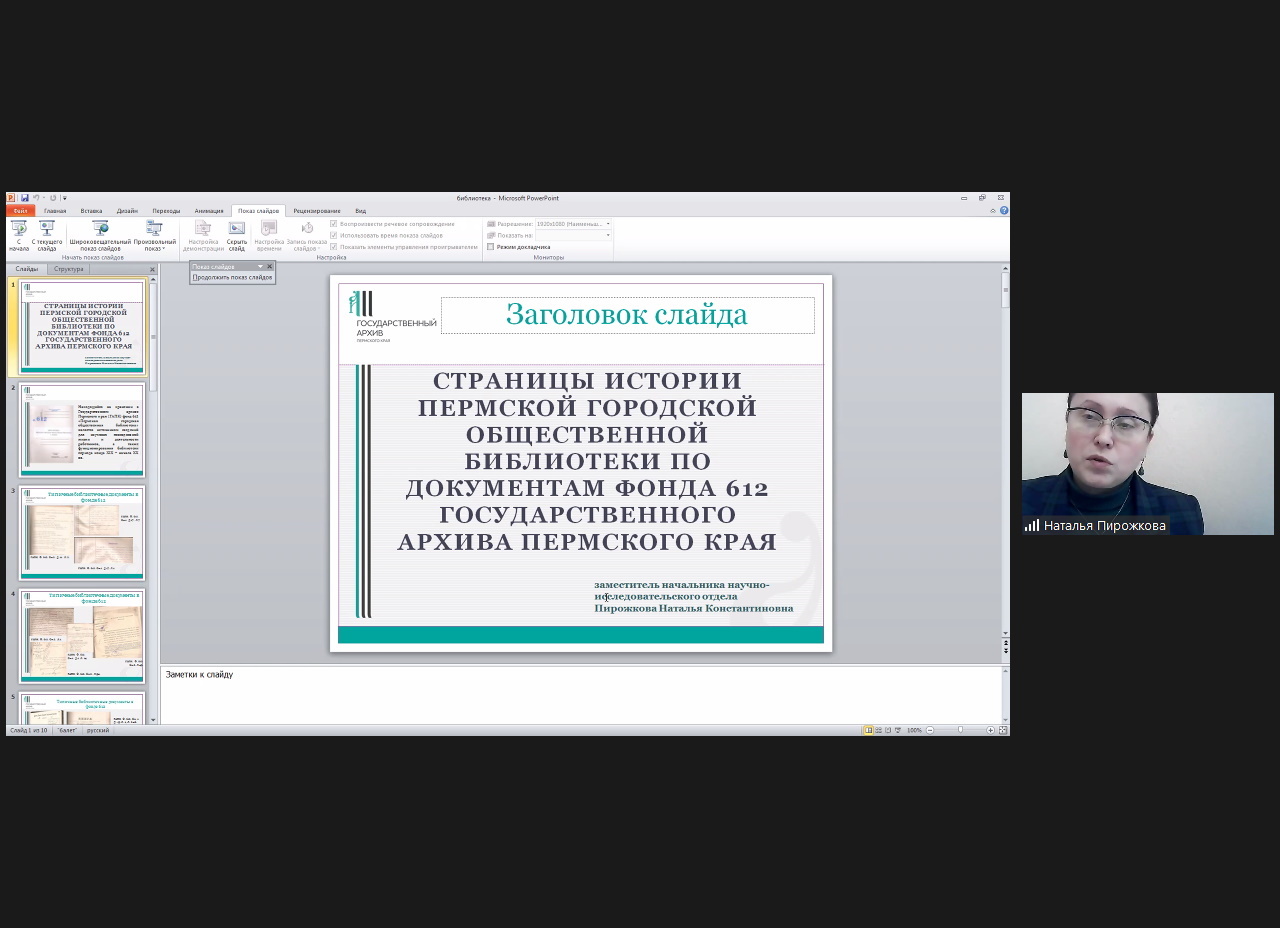Screen dimensions: 1280x928
Task: Click Продолжить показ слайдов button
Action: click(232, 277)
